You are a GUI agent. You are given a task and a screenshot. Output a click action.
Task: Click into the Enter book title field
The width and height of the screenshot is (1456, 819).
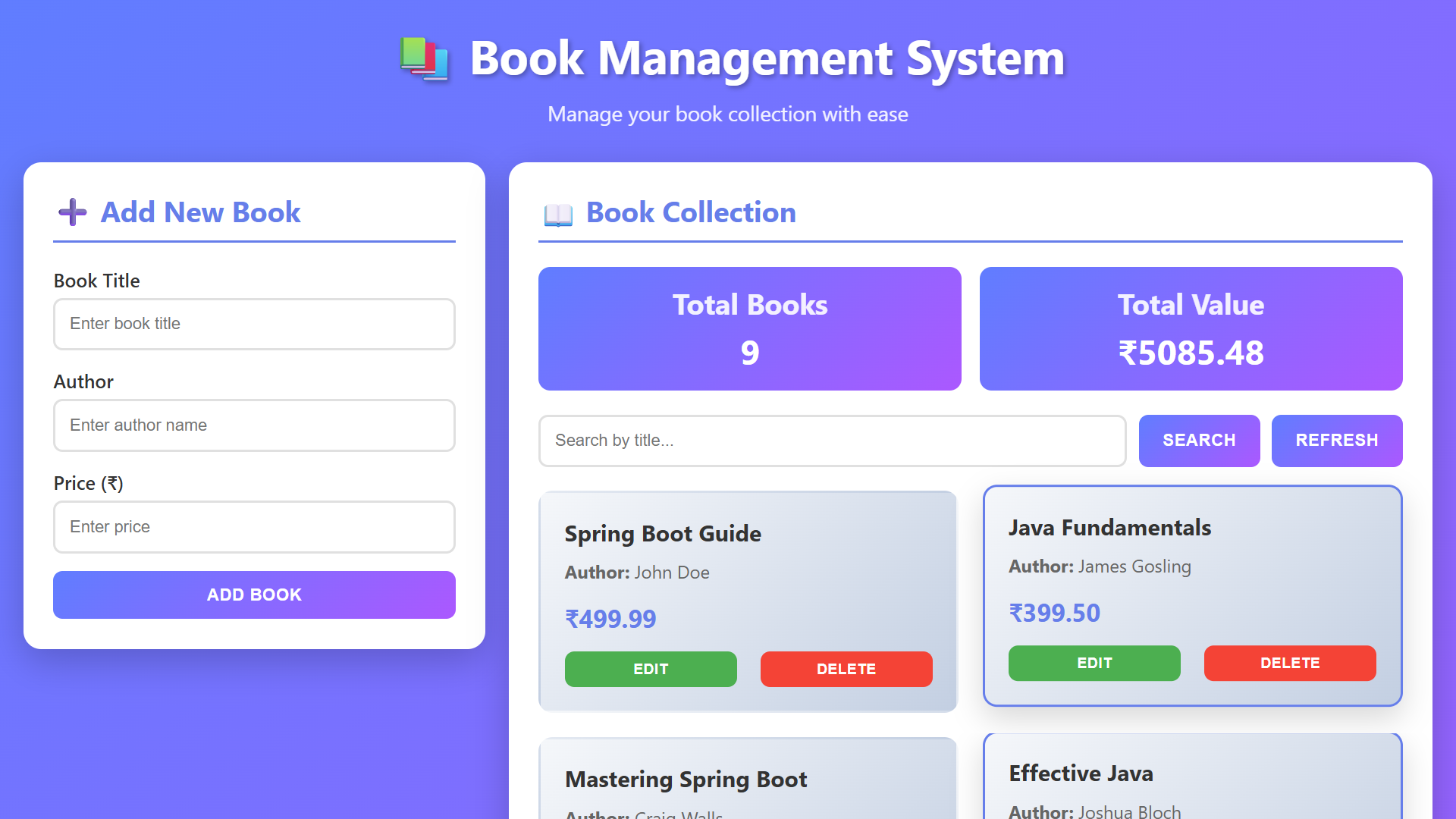click(254, 324)
